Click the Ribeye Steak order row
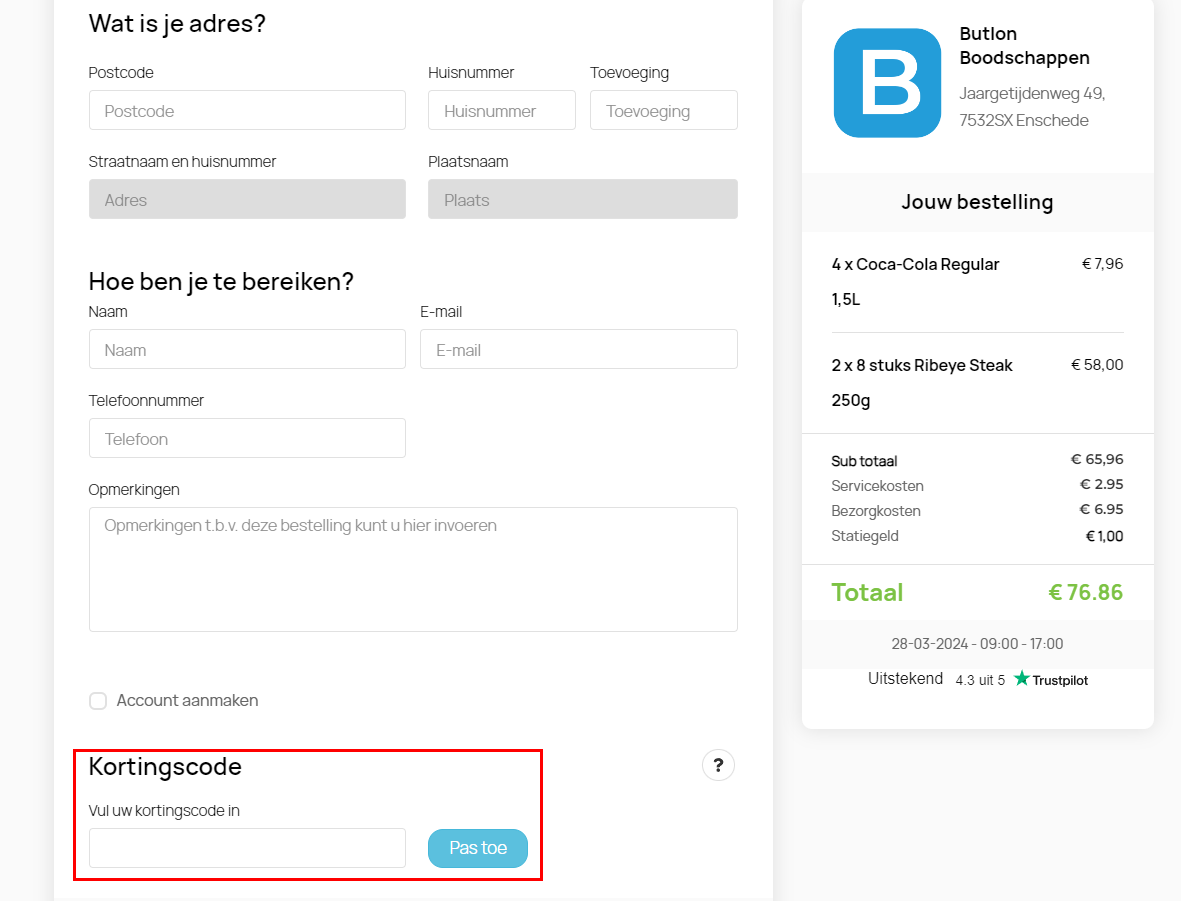Image resolution: width=1181 pixels, height=901 pixels. [977, 382]
